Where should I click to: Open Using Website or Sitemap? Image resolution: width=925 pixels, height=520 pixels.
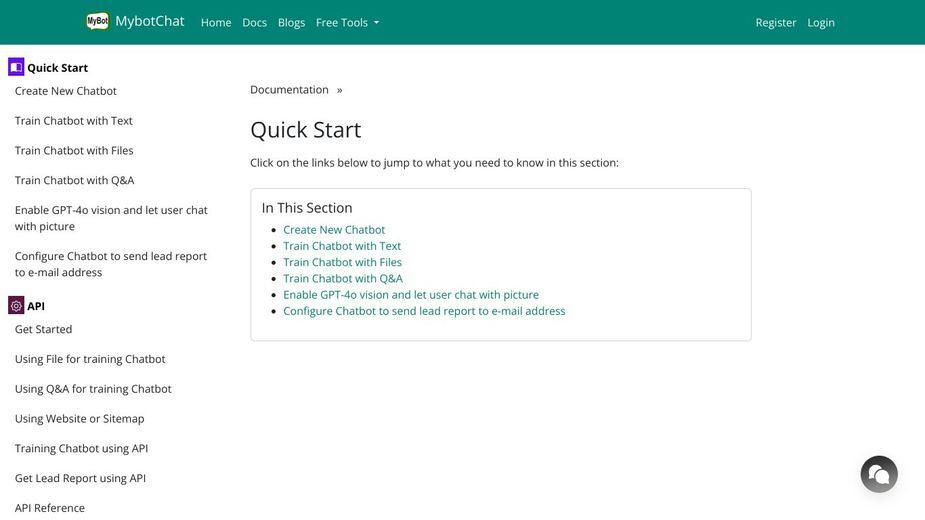80,418
